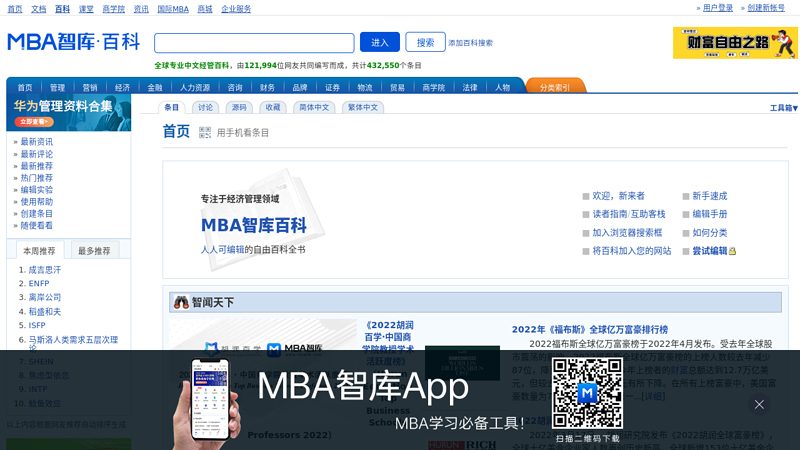Open 离岸公司 entry in recommended list
The image size is (800, 450).
45,297
